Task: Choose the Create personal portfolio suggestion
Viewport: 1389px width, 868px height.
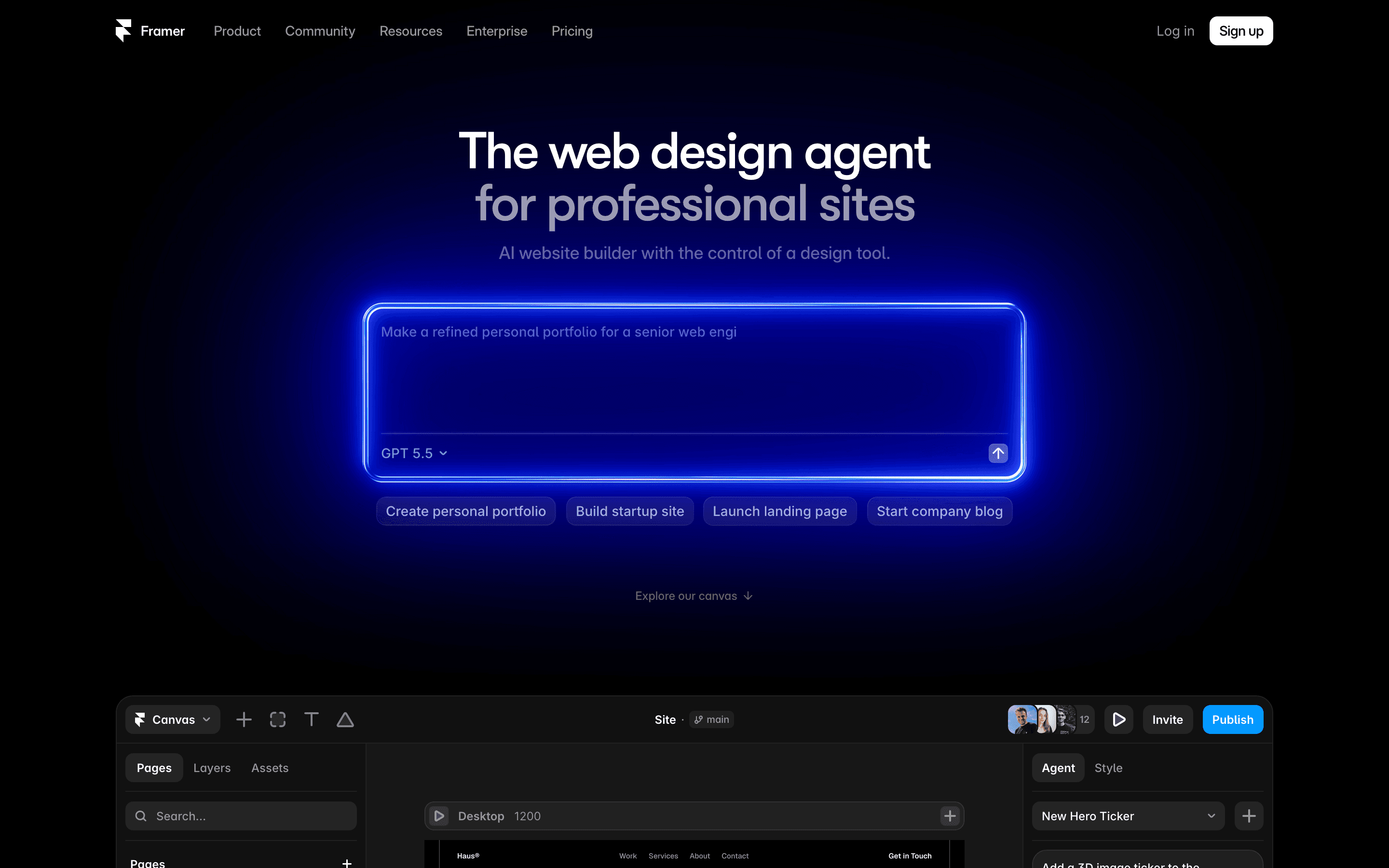Action: 465,511
